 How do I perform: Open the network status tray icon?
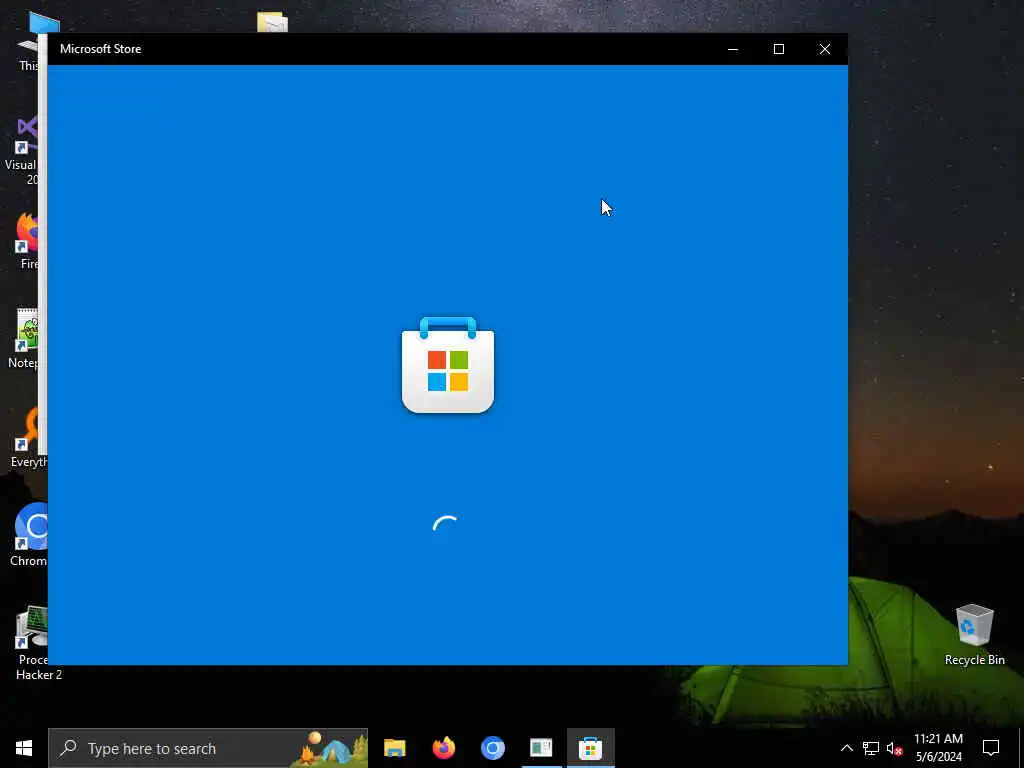(871, 748)
